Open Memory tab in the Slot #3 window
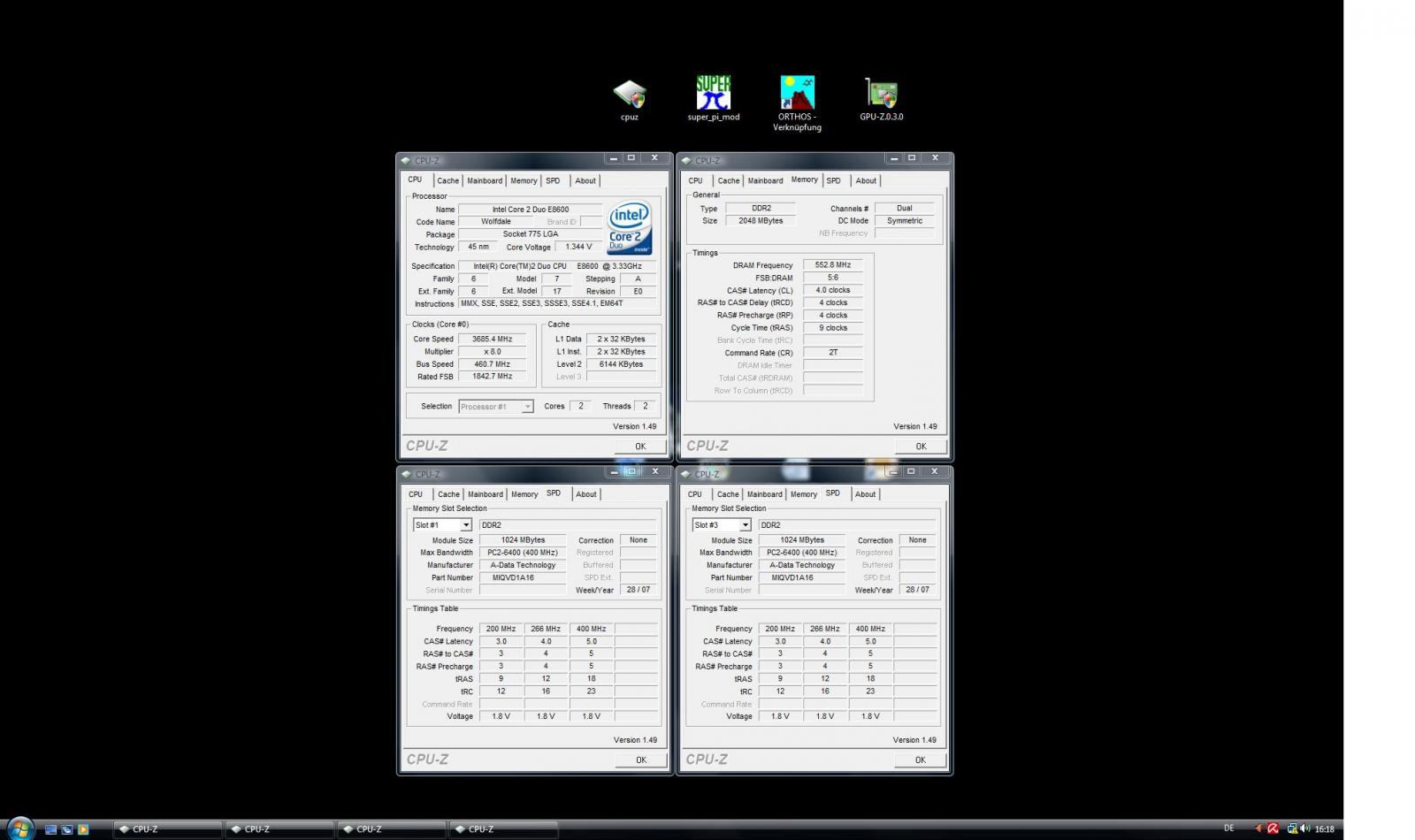The height and width of the screenshot is (840, 1415). pyautogui.click(x=804, y=494)
